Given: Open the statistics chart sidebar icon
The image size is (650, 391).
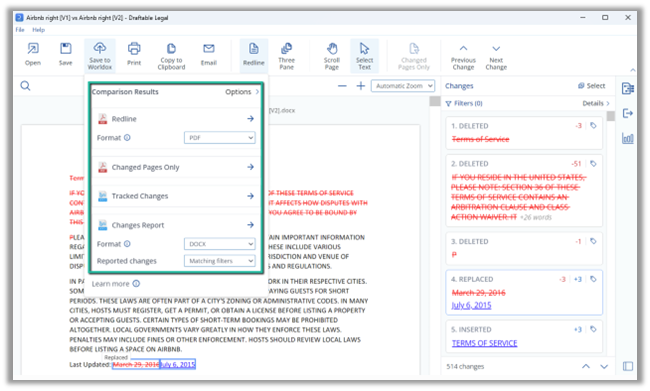Looking at the screenshot, I should (628, 138).
